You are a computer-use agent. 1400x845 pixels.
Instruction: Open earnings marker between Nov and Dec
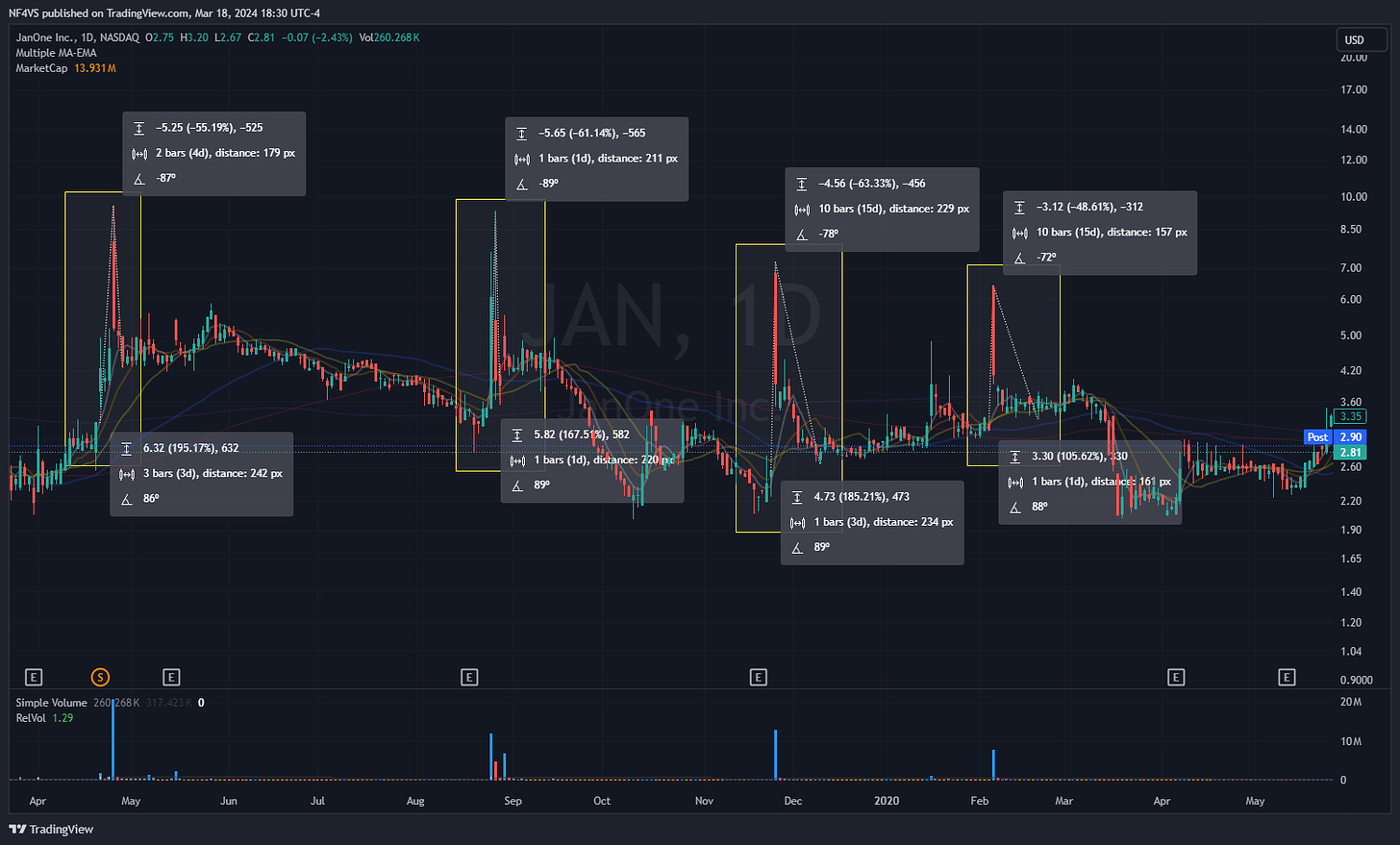pos(758,678)
